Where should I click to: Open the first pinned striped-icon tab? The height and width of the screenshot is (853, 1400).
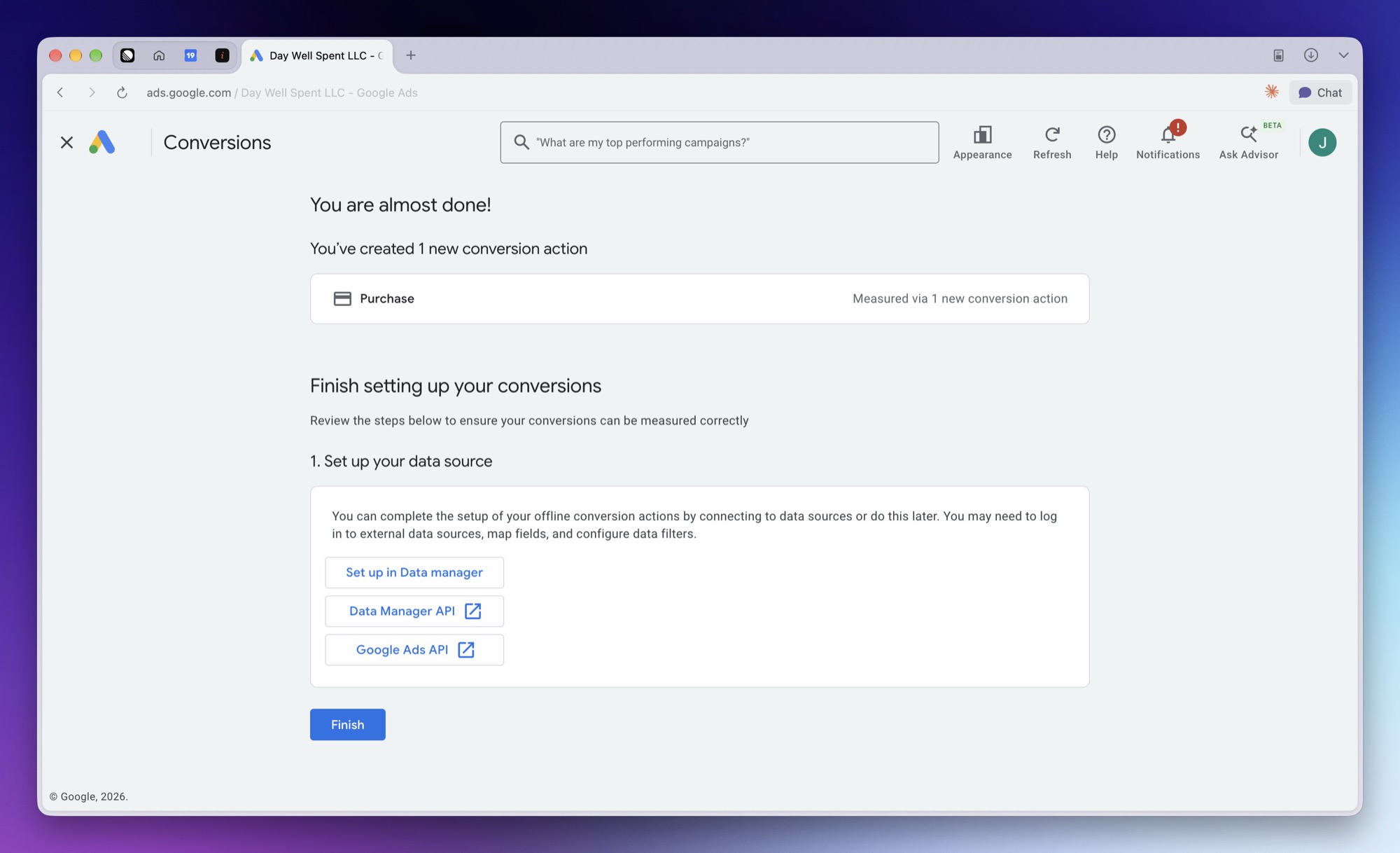click(x=127, y=55)
